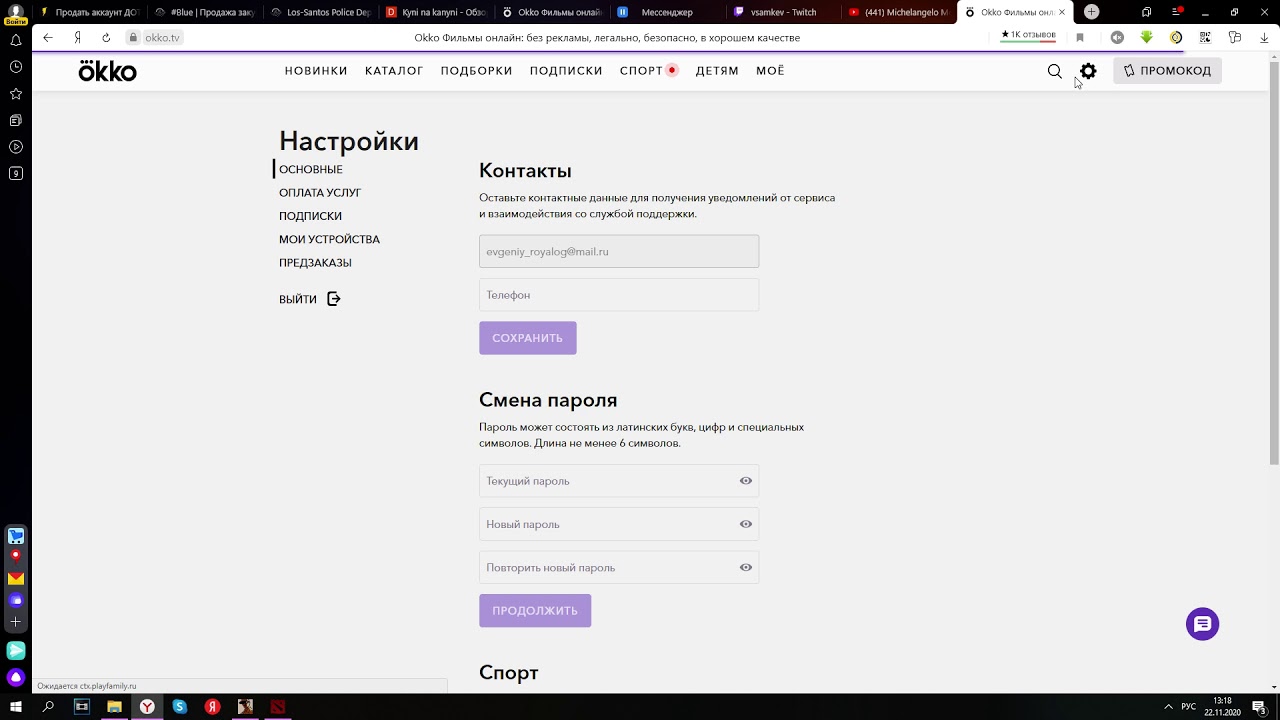
Task: Show new password via eye icon
Action: pos(745,524)
